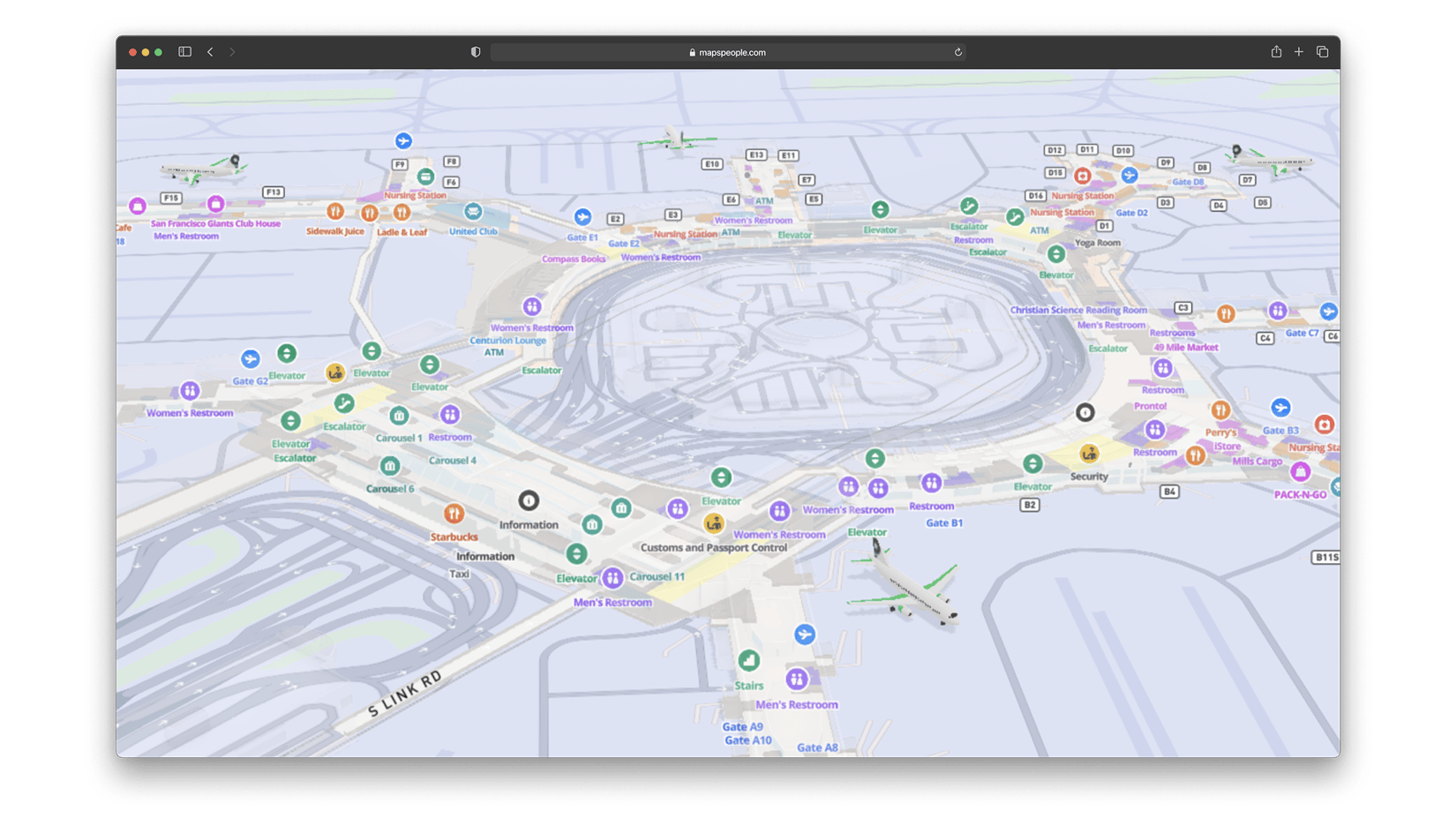1456x819 pixels.
Task: Go back to the previous page
Action: [x=210, y=52]
